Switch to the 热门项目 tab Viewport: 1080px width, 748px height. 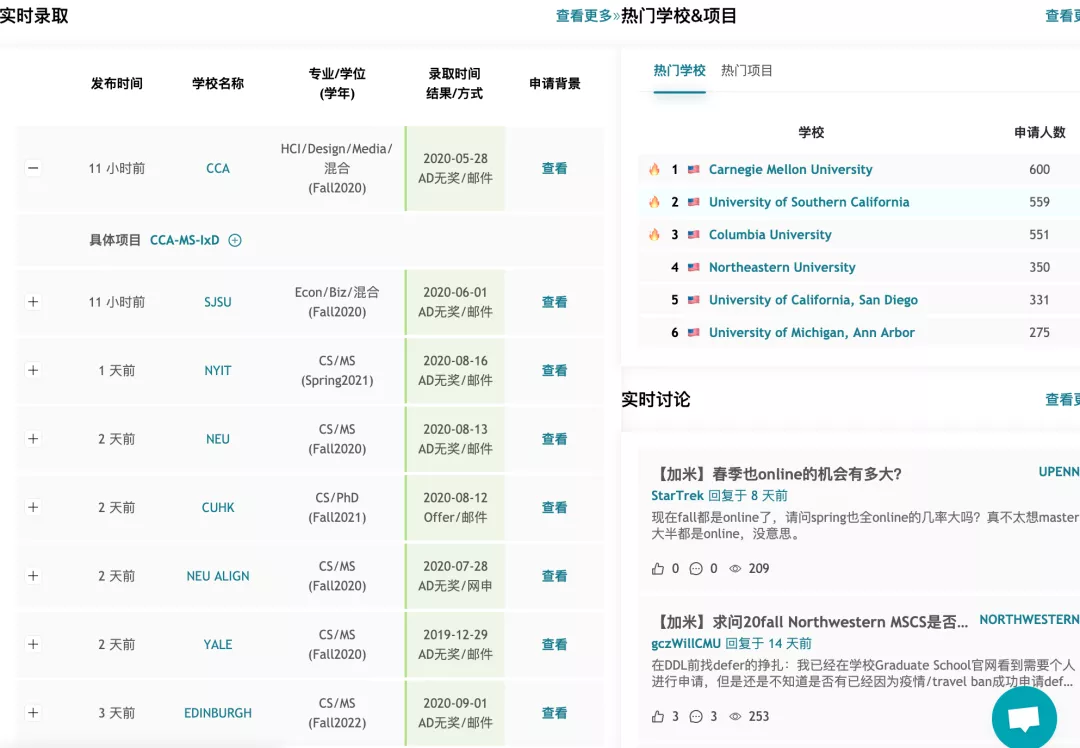[x=746, y=71]
